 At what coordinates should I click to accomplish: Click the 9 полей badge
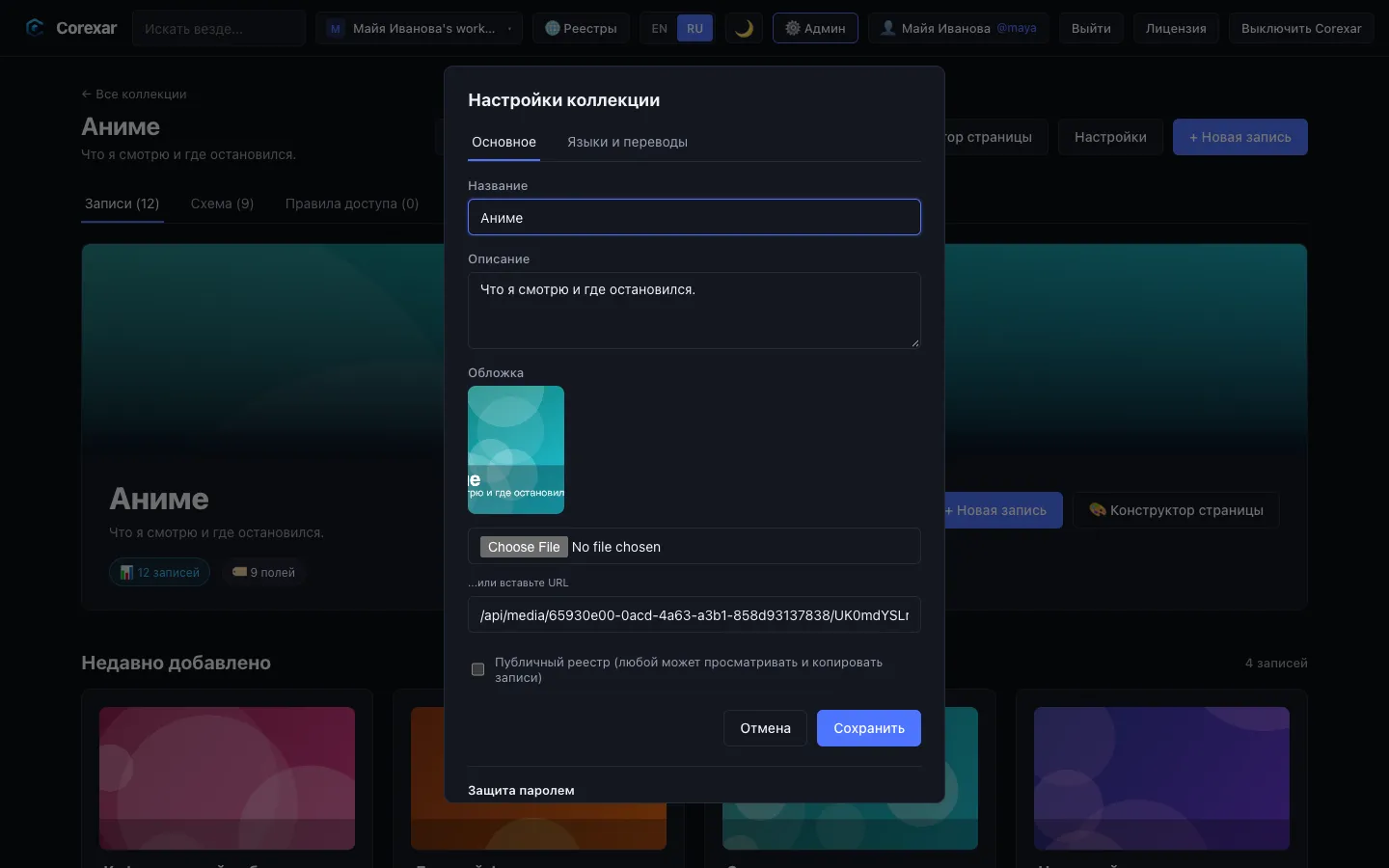[263, 572]
